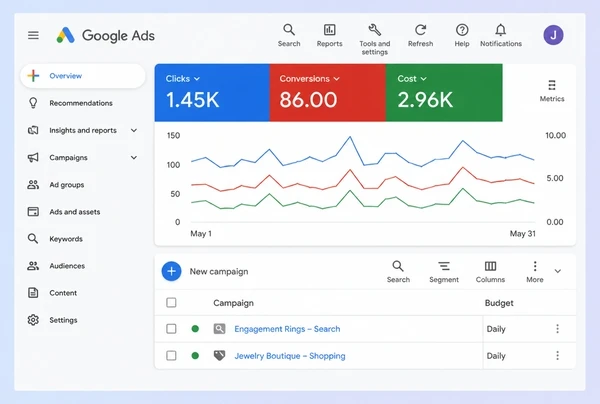This screenshot has width=600, height=404.
Task: Click the Insights and reports icon
Action: click(33, 130)
